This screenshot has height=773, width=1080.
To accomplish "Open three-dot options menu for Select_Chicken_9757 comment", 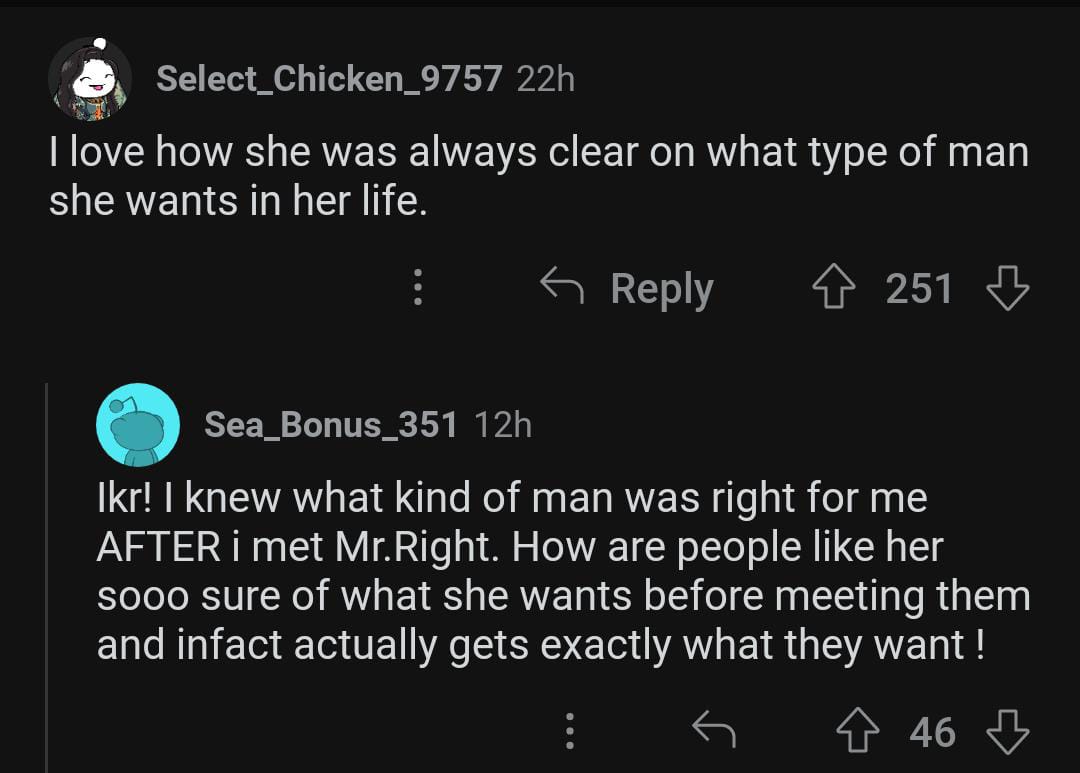I will click(x=419, y=289).
